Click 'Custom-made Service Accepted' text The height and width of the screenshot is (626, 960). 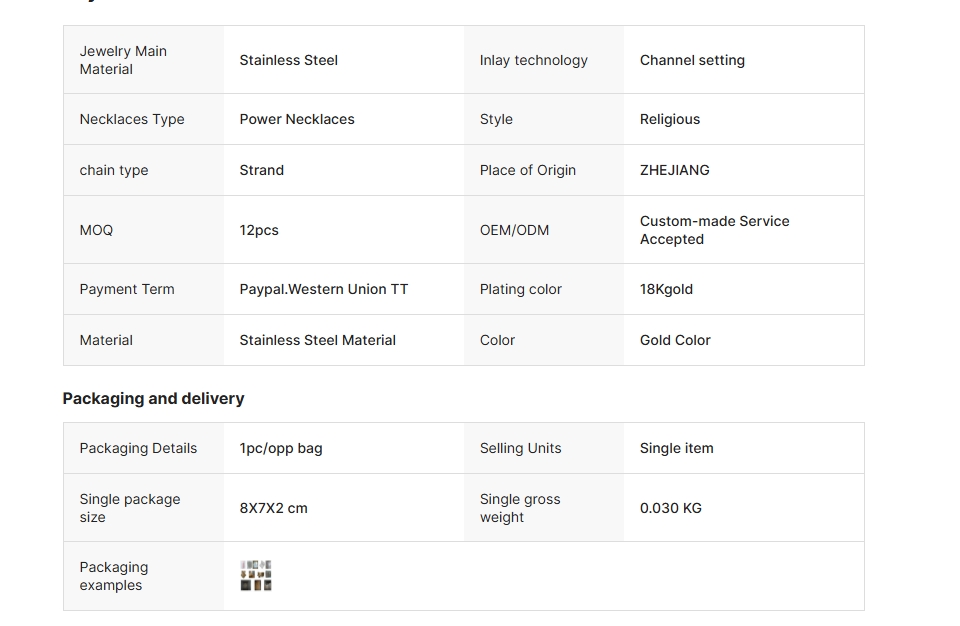714,230
